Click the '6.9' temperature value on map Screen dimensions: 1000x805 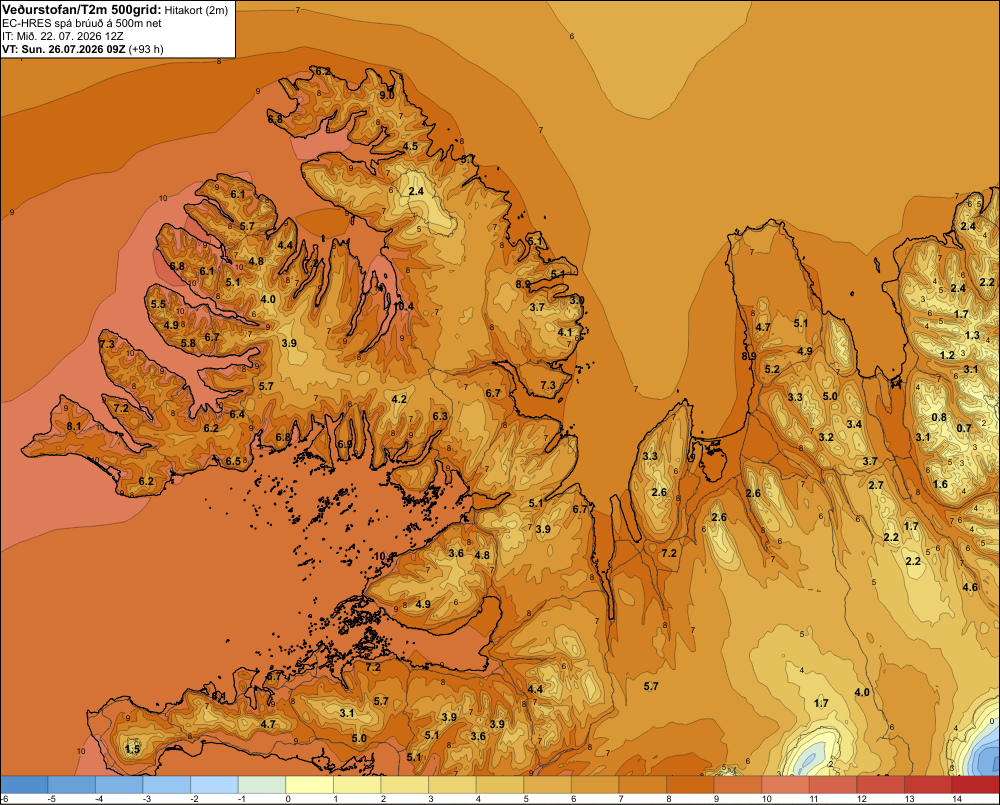pos(345,444)
